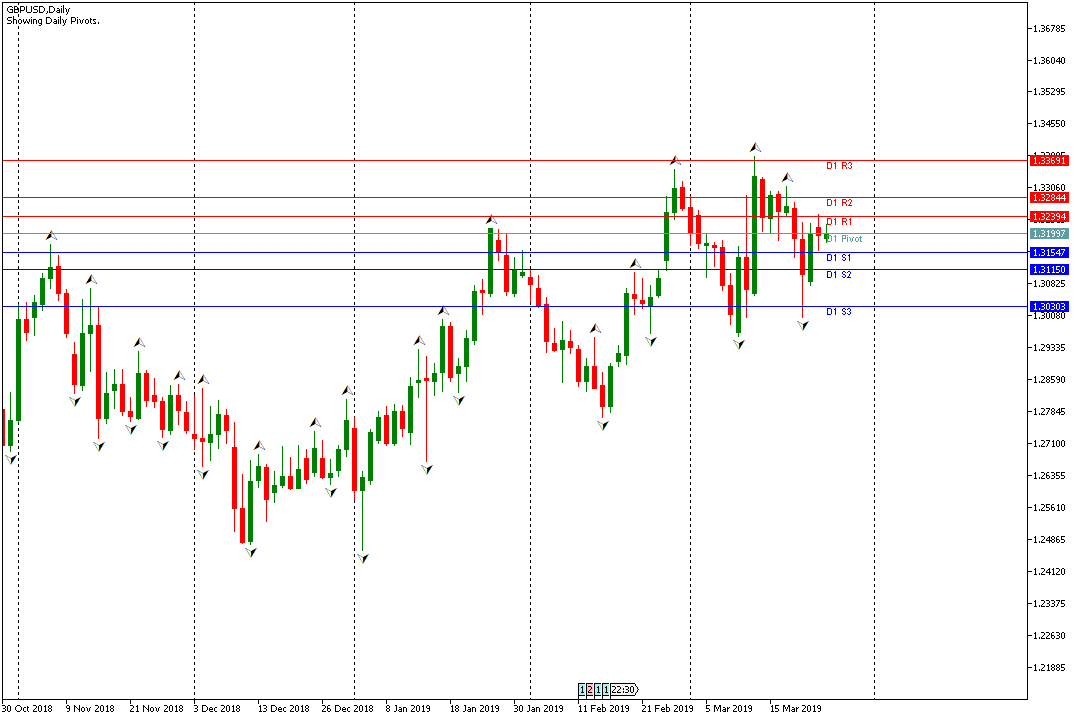Click the 22:30 event time flag
The height and width of the screenshot is (720, 1080).
pos(625,690)
